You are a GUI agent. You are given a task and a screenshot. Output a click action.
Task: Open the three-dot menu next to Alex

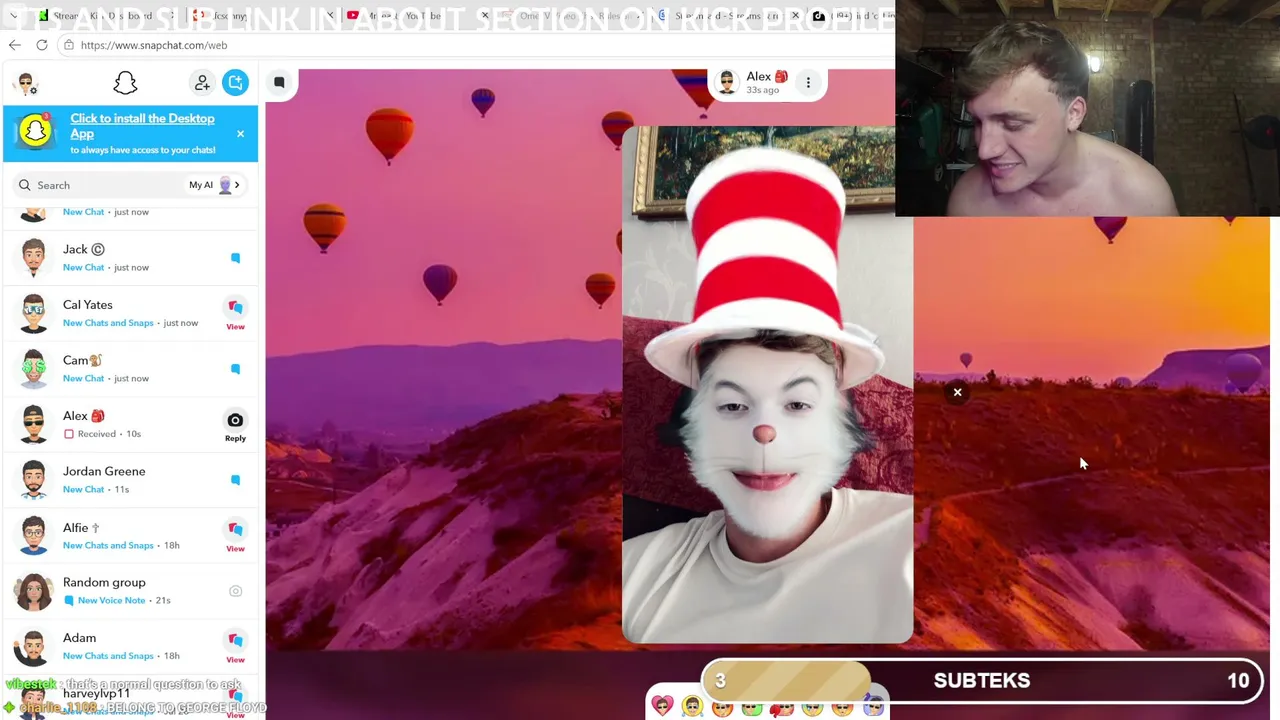point(808,83)
